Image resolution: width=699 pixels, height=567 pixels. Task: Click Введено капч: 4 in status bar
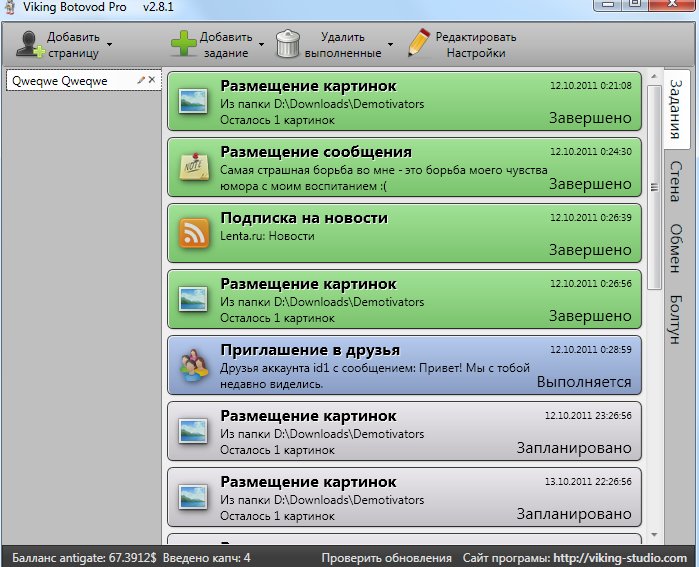pyautogui.click(x=206, y=558)
